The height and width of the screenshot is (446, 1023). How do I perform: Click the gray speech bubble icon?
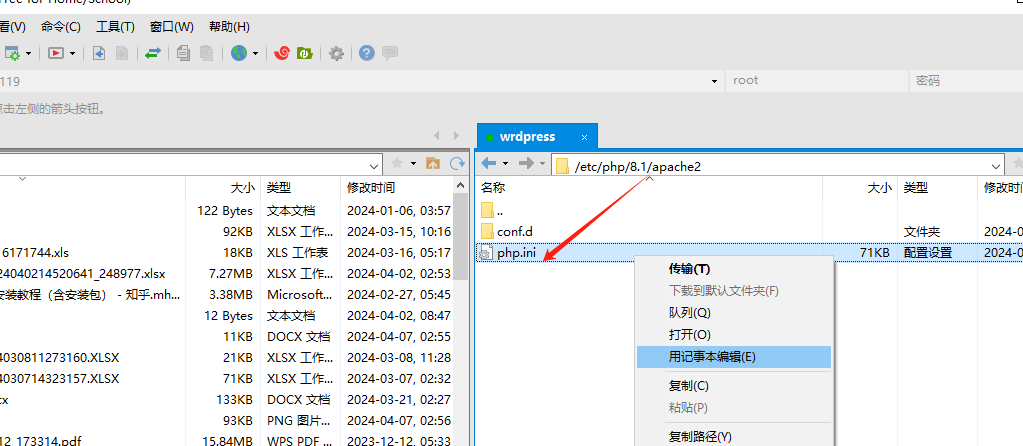pos(389,53)
